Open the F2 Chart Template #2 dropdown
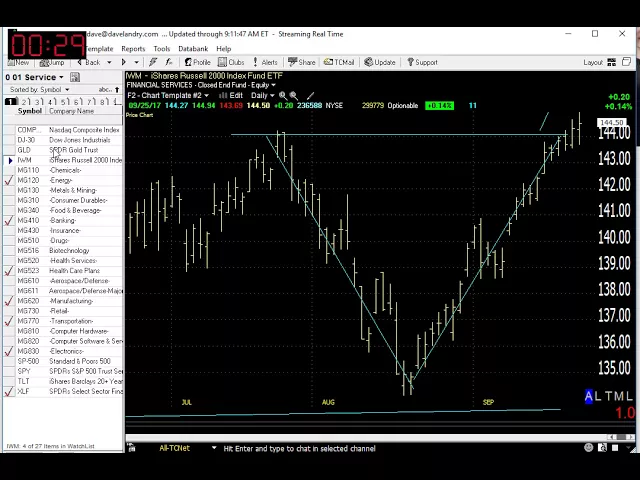The height and width of the screenshot is (480, 640). point(168,96)
